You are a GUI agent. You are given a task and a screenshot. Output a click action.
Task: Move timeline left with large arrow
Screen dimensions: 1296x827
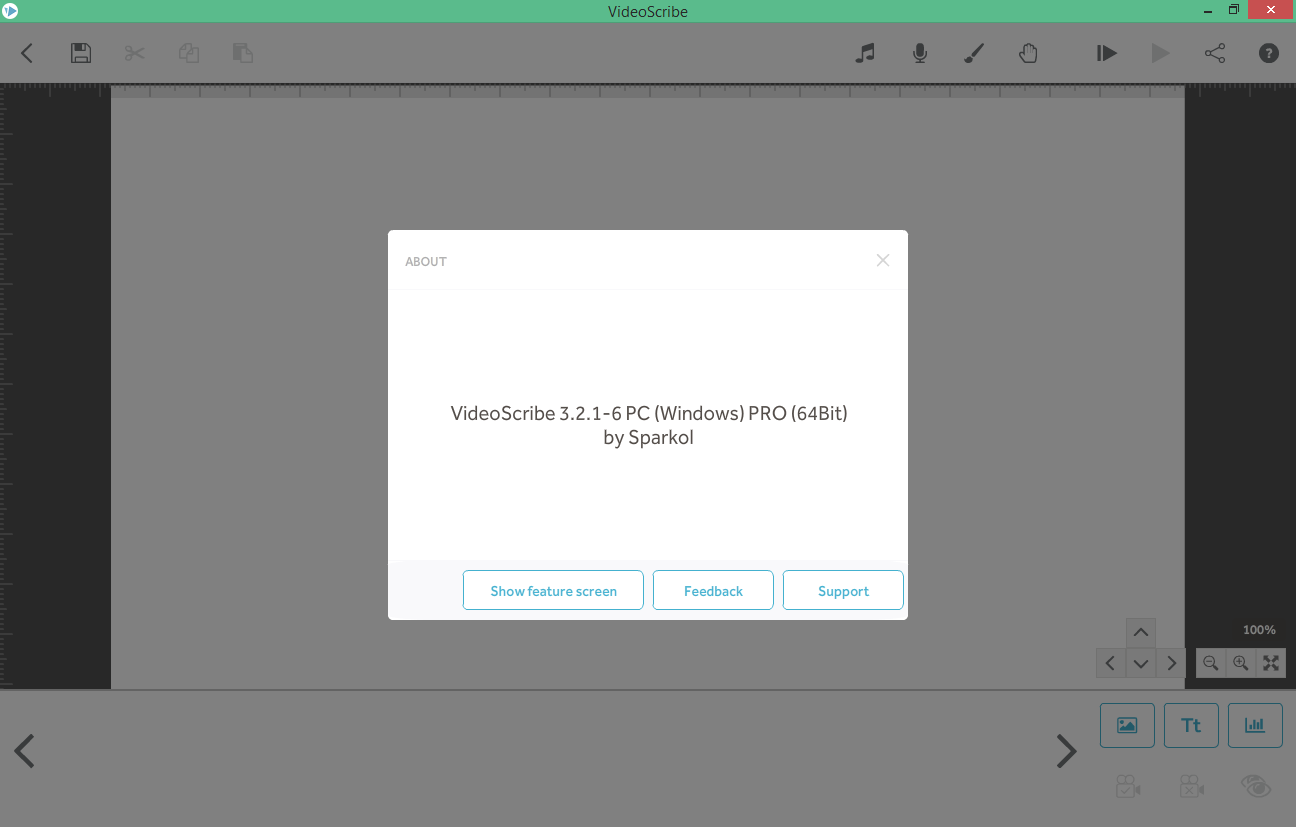pos(25,751)
